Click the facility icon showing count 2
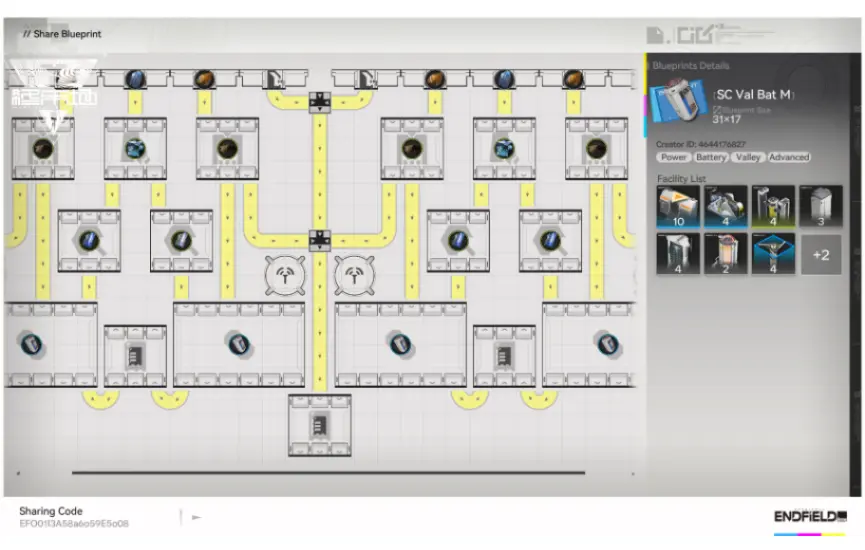The image size is (865, 550). pyautogui.click(x=725, y=254)
